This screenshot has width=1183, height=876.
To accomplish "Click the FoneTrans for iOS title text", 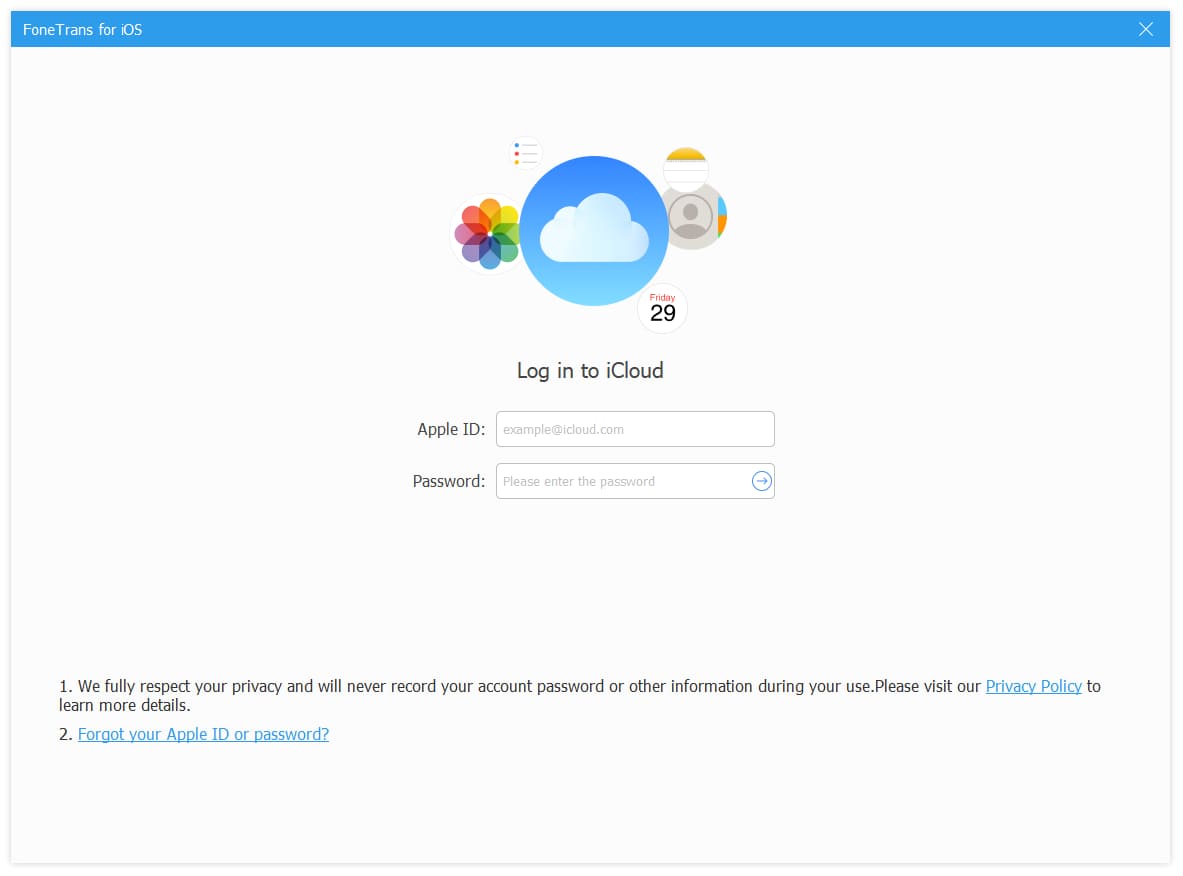I will [x=82, y=29].
